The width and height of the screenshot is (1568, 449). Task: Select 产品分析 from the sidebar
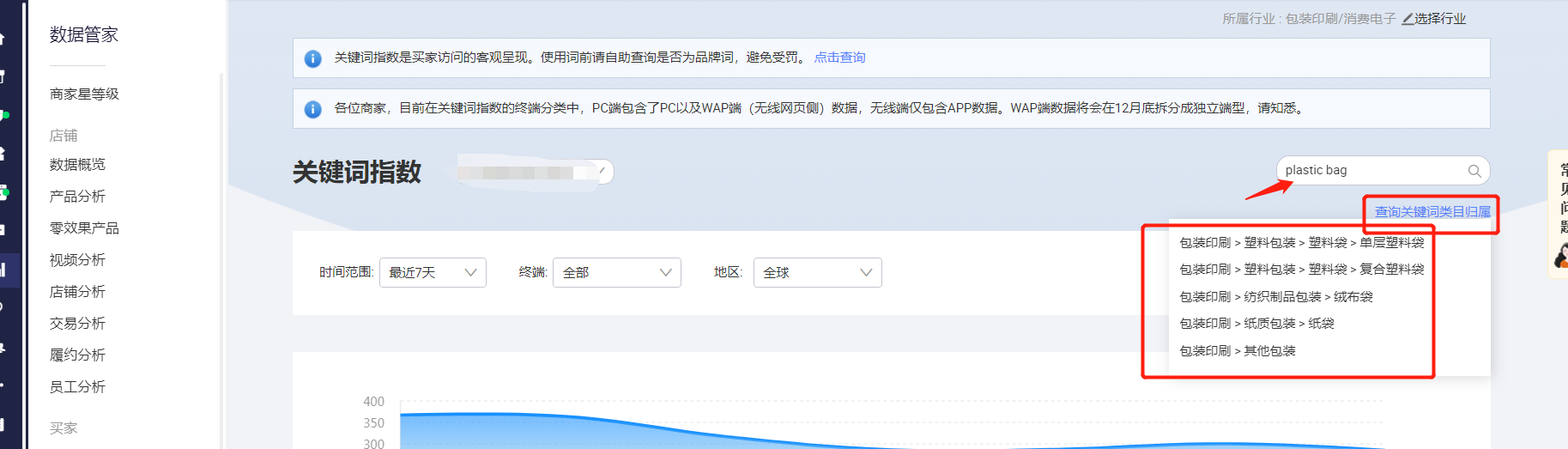pyautogui.click(x=77, y=197)
